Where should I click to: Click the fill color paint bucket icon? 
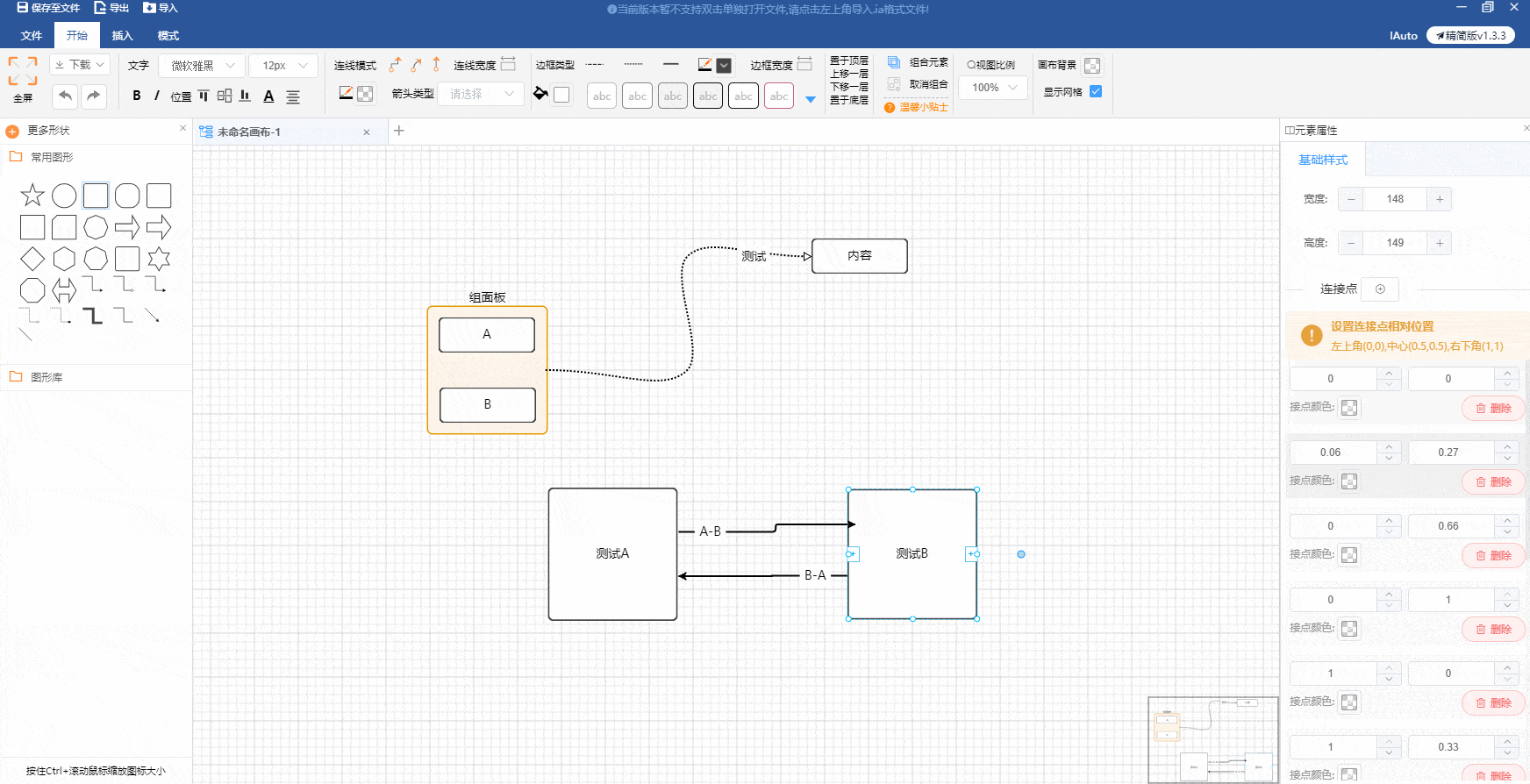[541, 94]
